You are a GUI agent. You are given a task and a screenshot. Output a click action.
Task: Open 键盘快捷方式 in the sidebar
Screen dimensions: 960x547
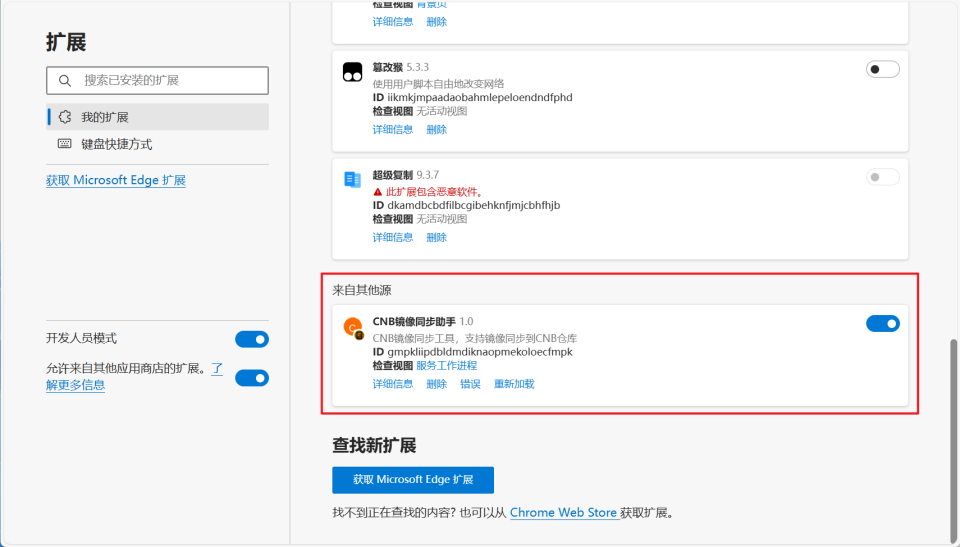[157, 144]
